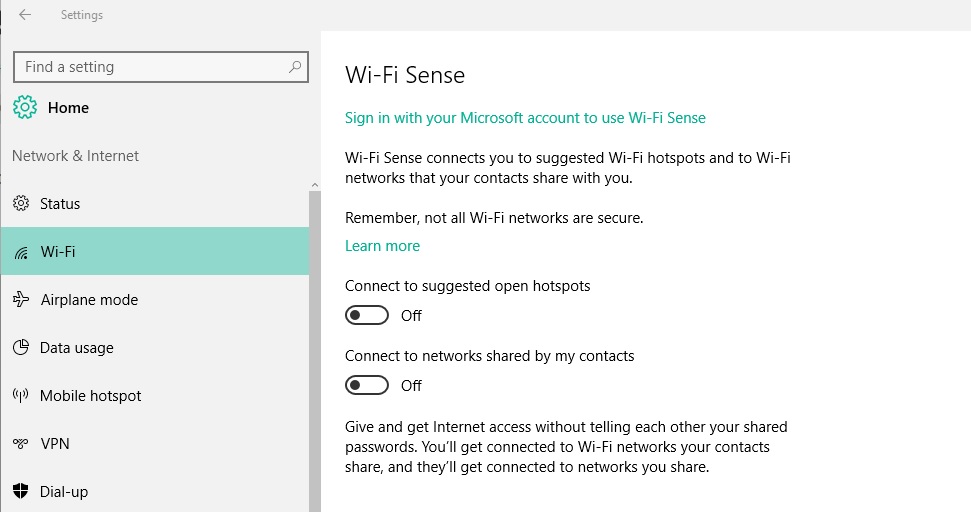Open Airplane mode via plane icon
Viewport: 971px width, 512px height.
click(x=21, y=300)
